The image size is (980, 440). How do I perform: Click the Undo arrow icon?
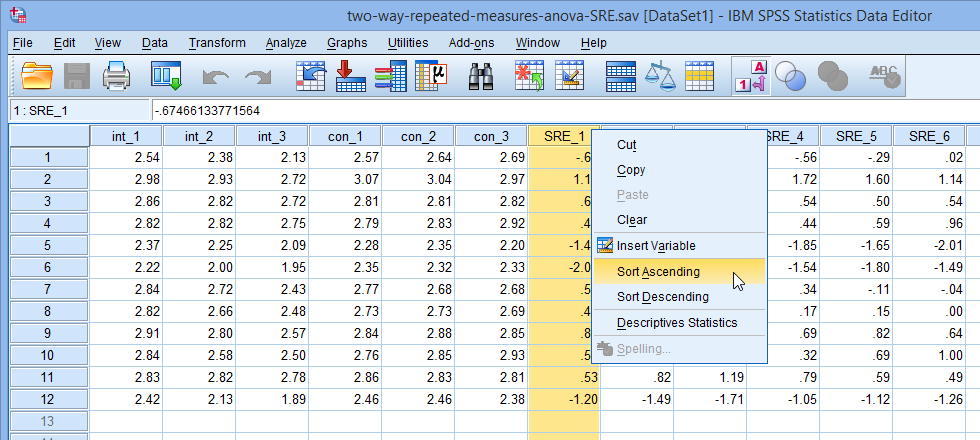pos(215,77)
